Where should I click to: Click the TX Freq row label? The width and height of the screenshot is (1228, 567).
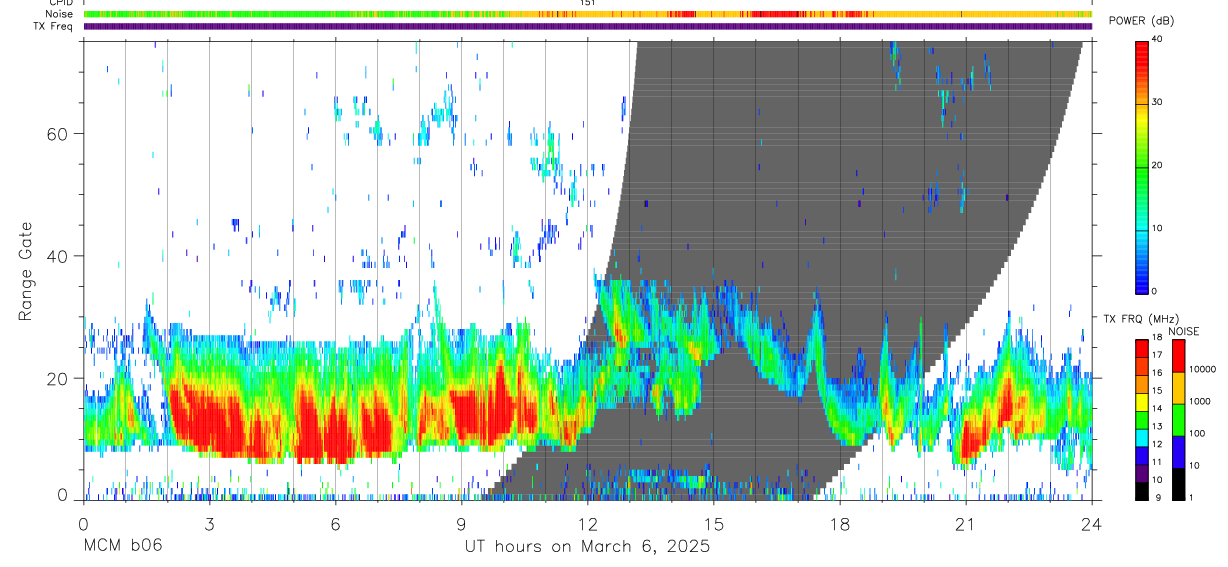(x=54, y=26)
